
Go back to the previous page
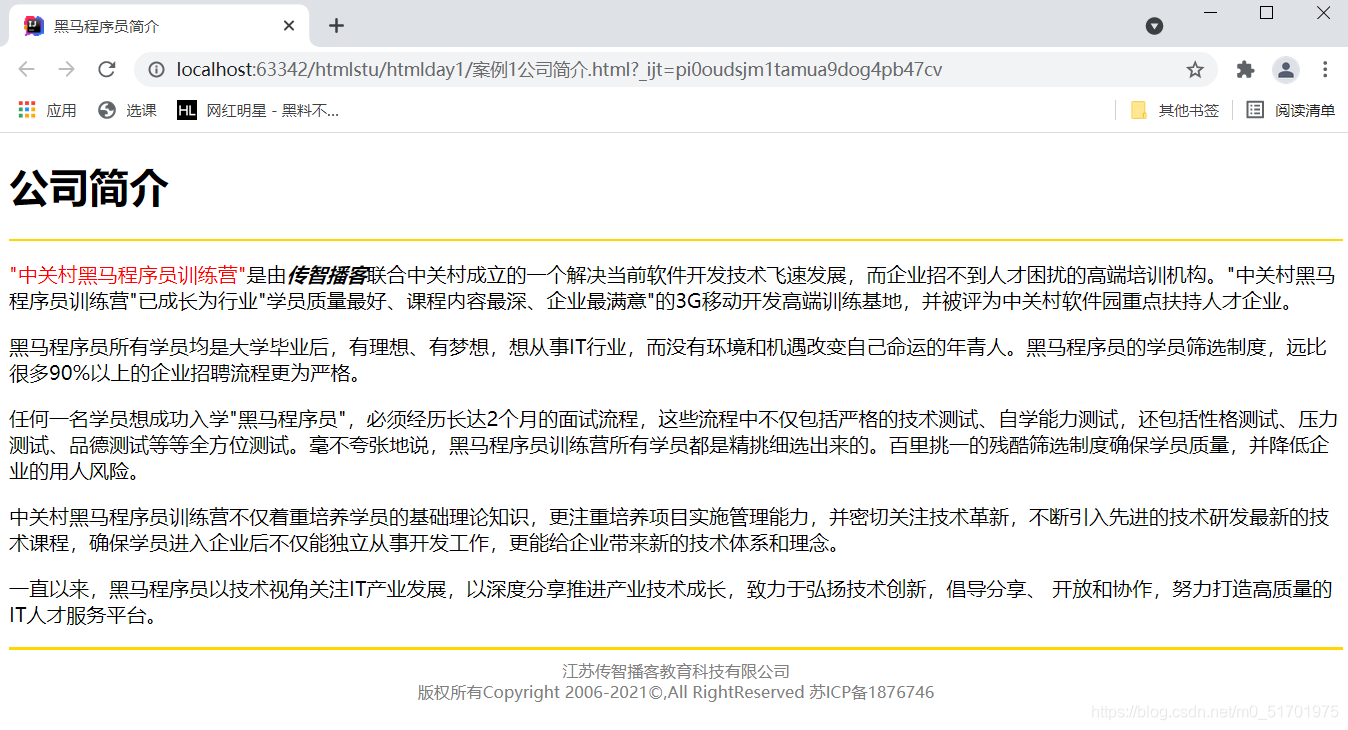coord(26,70)
